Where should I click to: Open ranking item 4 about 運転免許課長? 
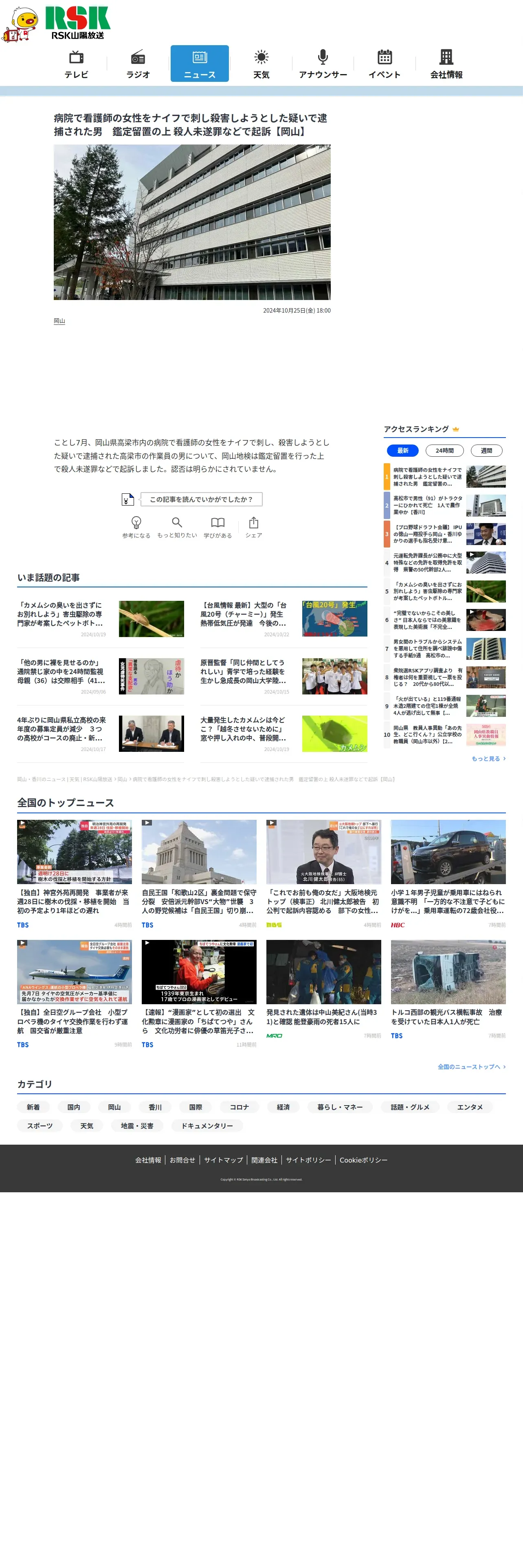(x=444, y=563)
